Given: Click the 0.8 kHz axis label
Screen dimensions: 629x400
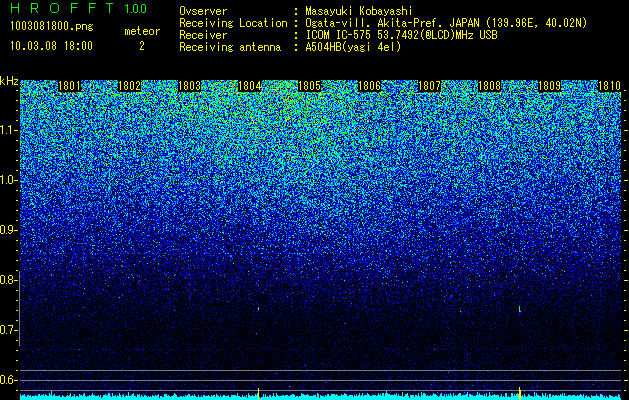Looking at the screenshot, I should [8, 280].
